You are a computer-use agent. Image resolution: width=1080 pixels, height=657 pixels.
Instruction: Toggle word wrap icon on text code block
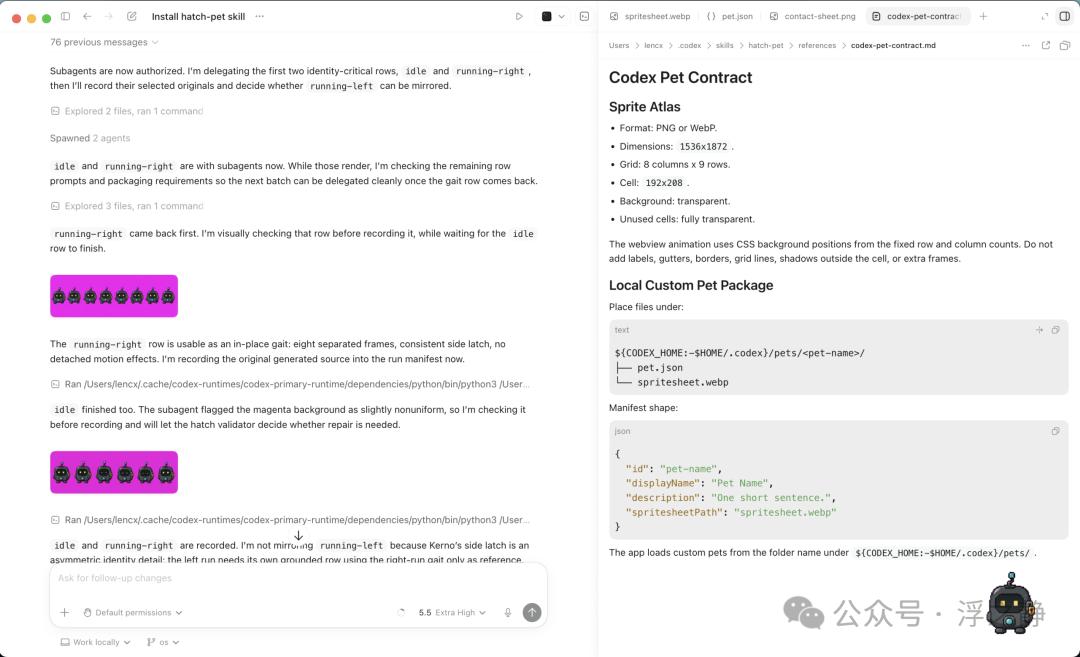point(1039,330)
